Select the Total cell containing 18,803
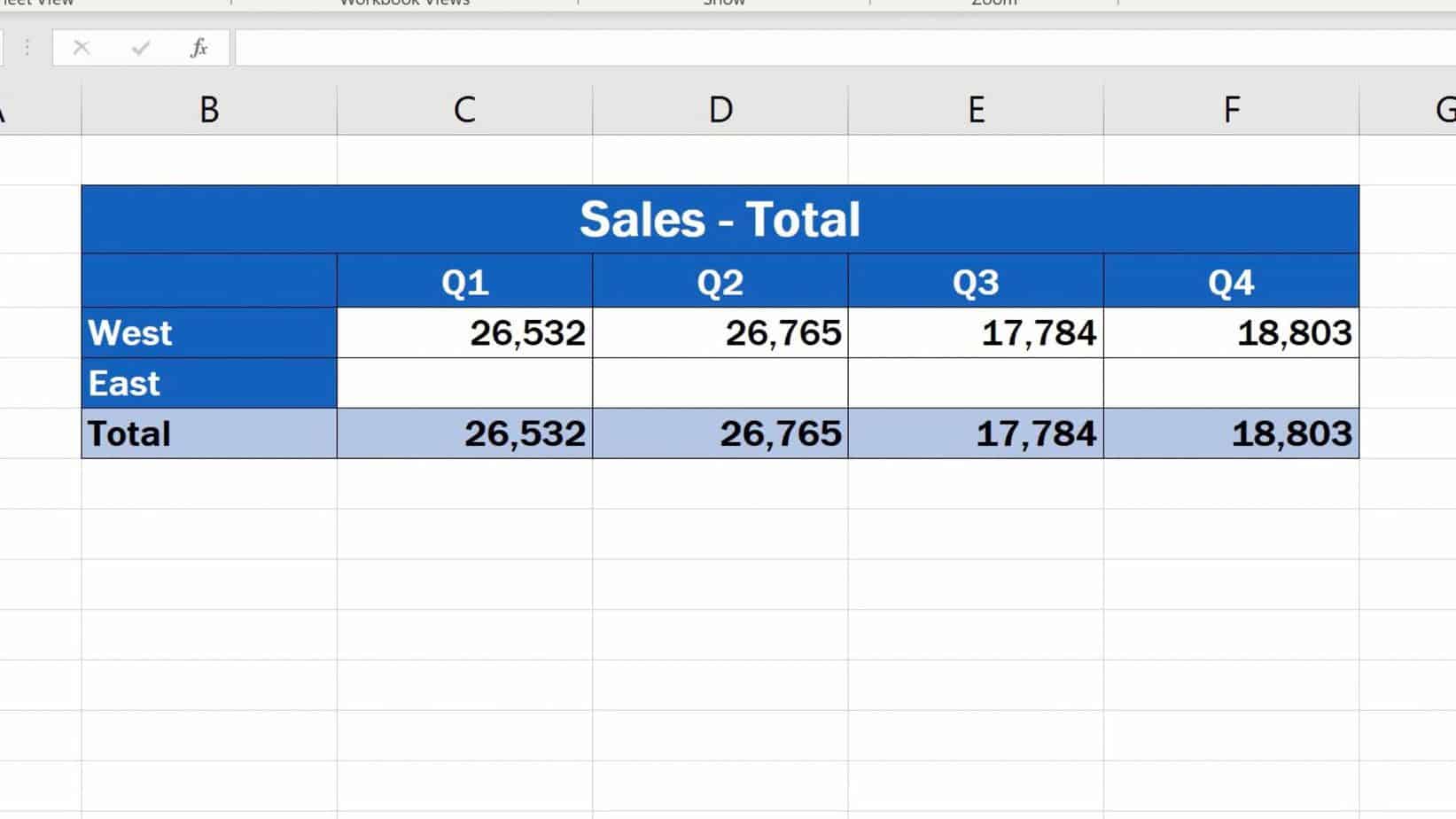 tap(1231, 433)
